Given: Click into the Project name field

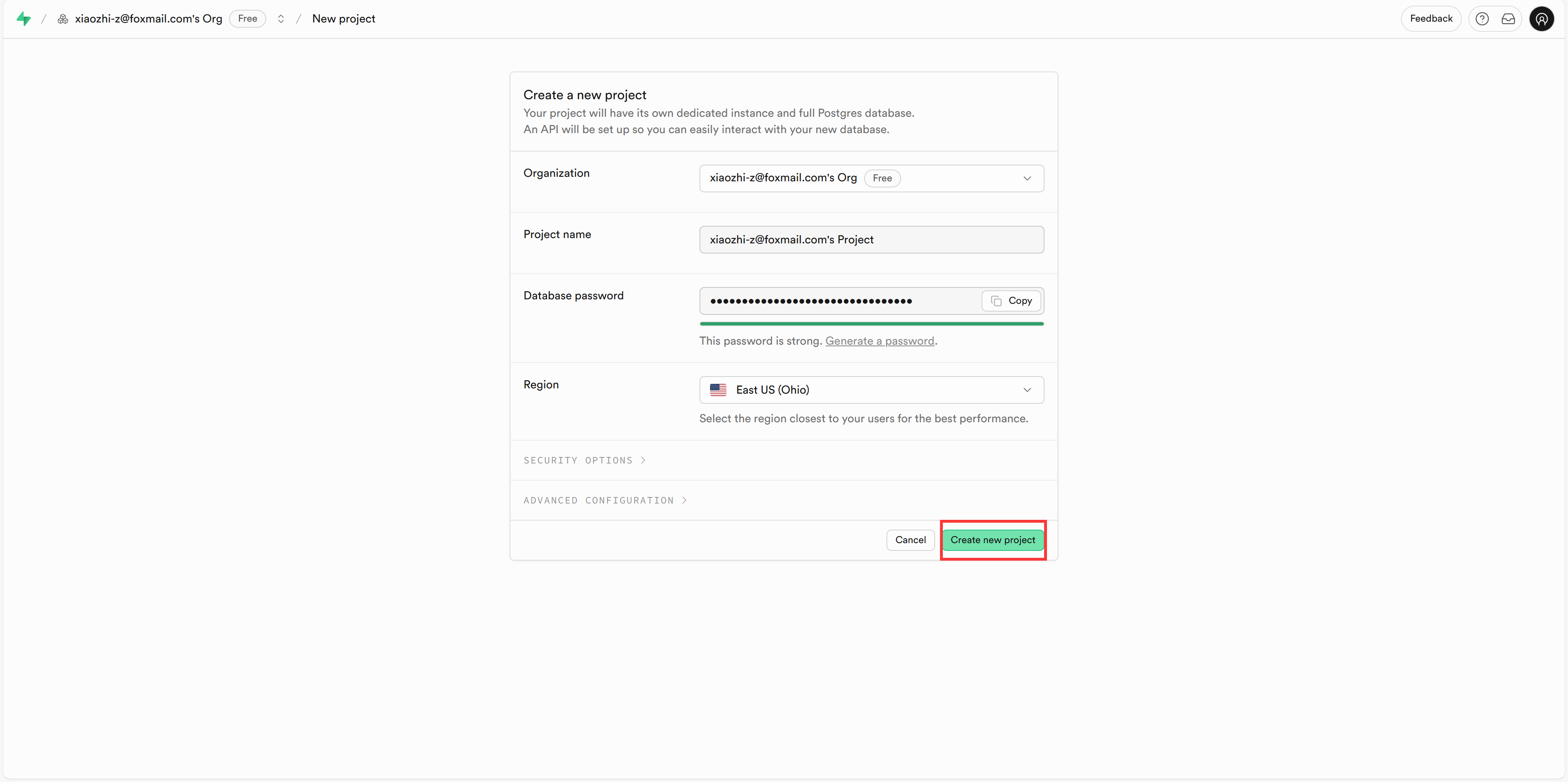Looking at the screenshot, I should [x=871, y=240].
